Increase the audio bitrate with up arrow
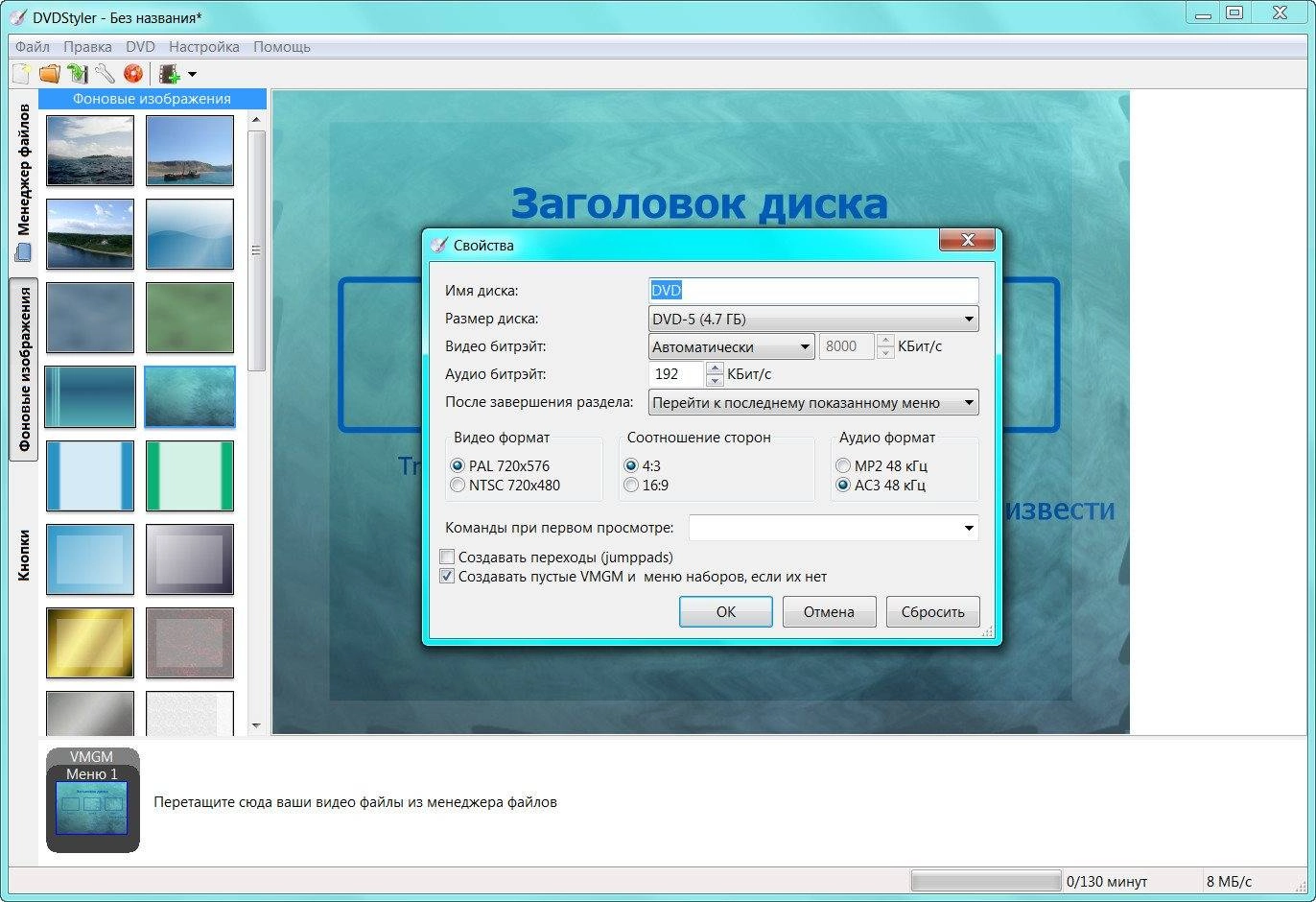This screenshot has width=1316, height=902. tap(715, 368)
